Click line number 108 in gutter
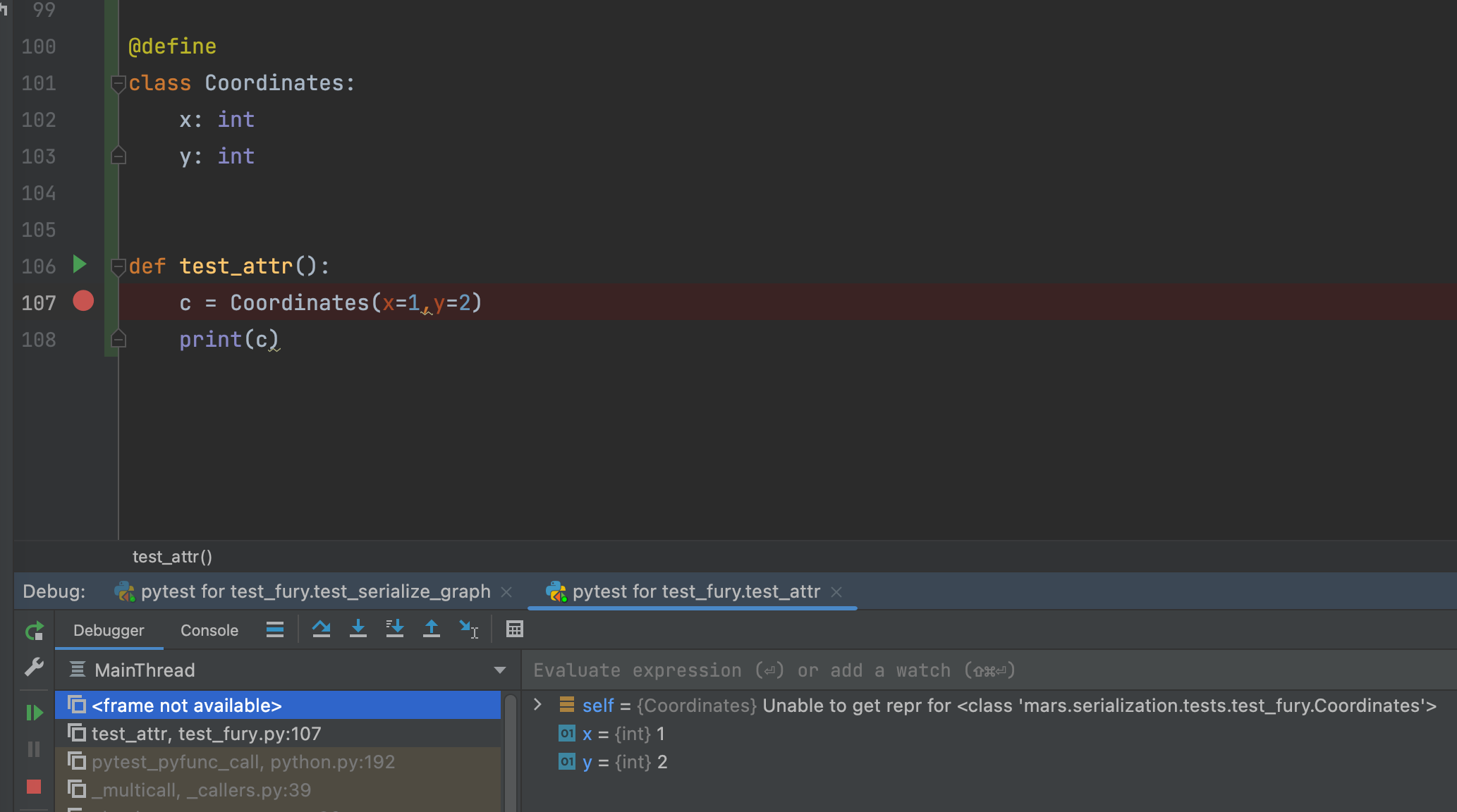This screenshot has height=812, width=1457. tap(39, 340)
